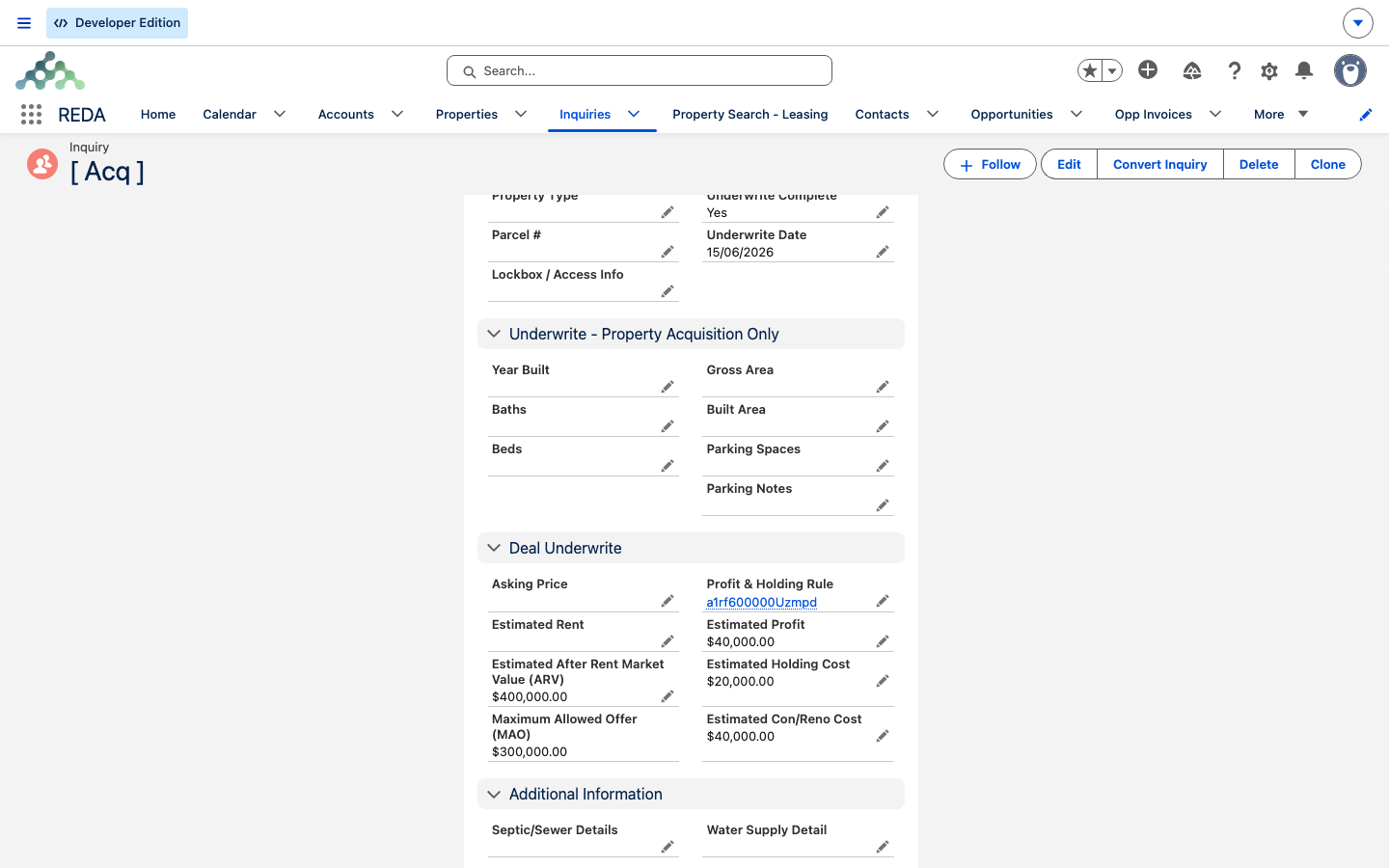Click the global Search input field
The height and width of the screenshot is (868, 1389).
click(x=640, y=70)
